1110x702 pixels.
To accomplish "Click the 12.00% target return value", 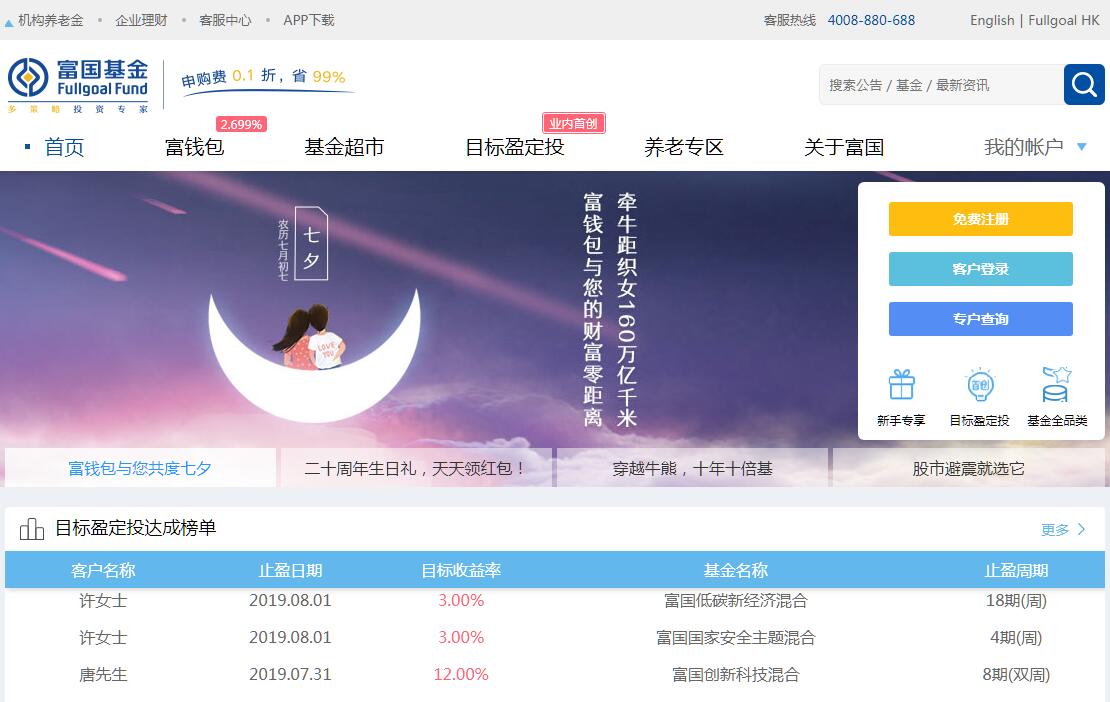I will coord(461,674).
